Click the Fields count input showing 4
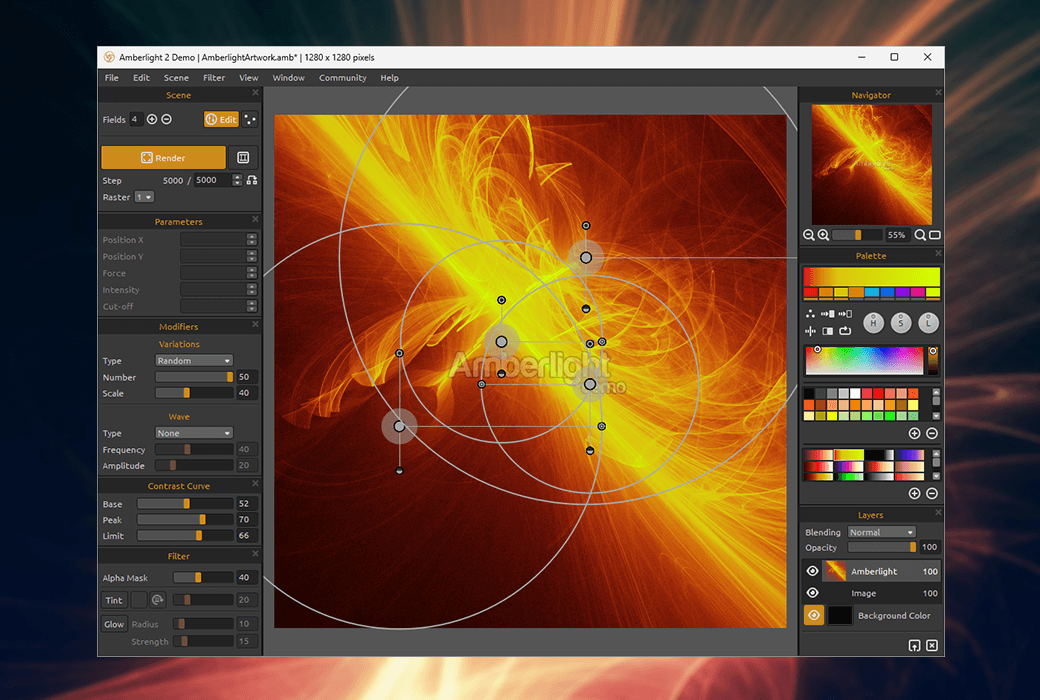Viewport: 1040px width, 700px height. click(135, 119)
